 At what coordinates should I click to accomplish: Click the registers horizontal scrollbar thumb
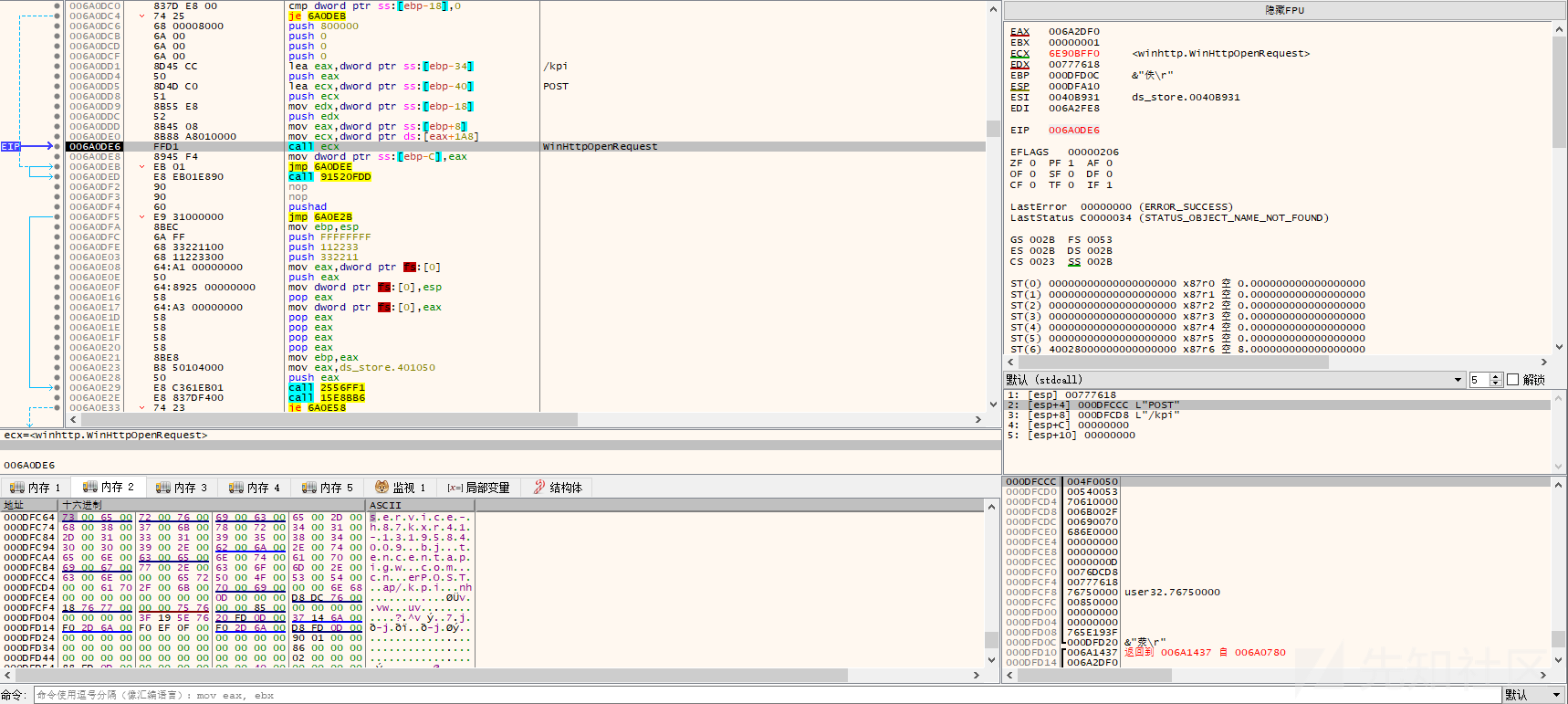tap(1174, 363)
